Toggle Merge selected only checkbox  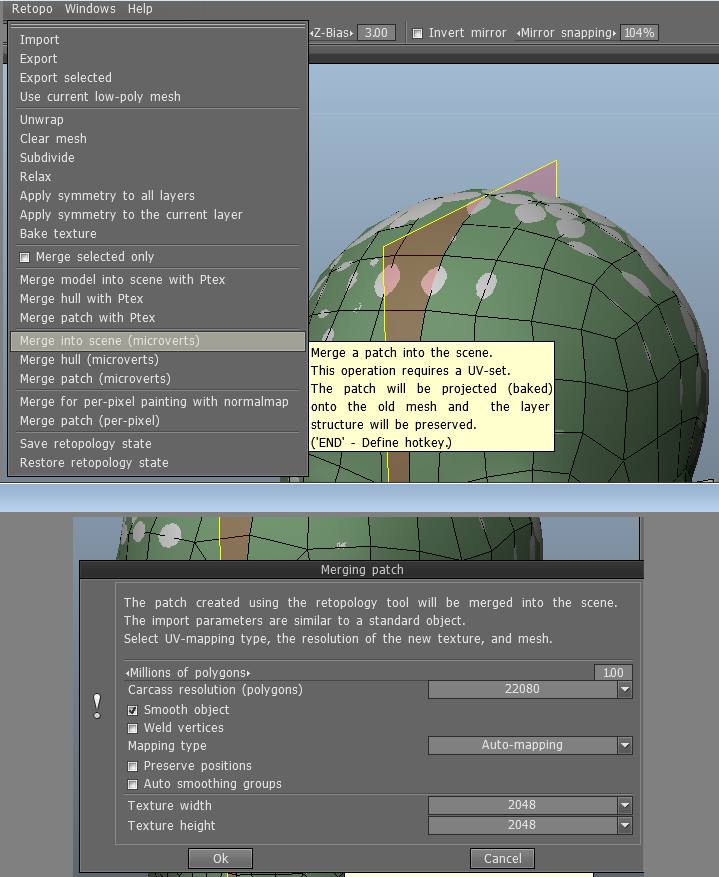pos(25,257)
